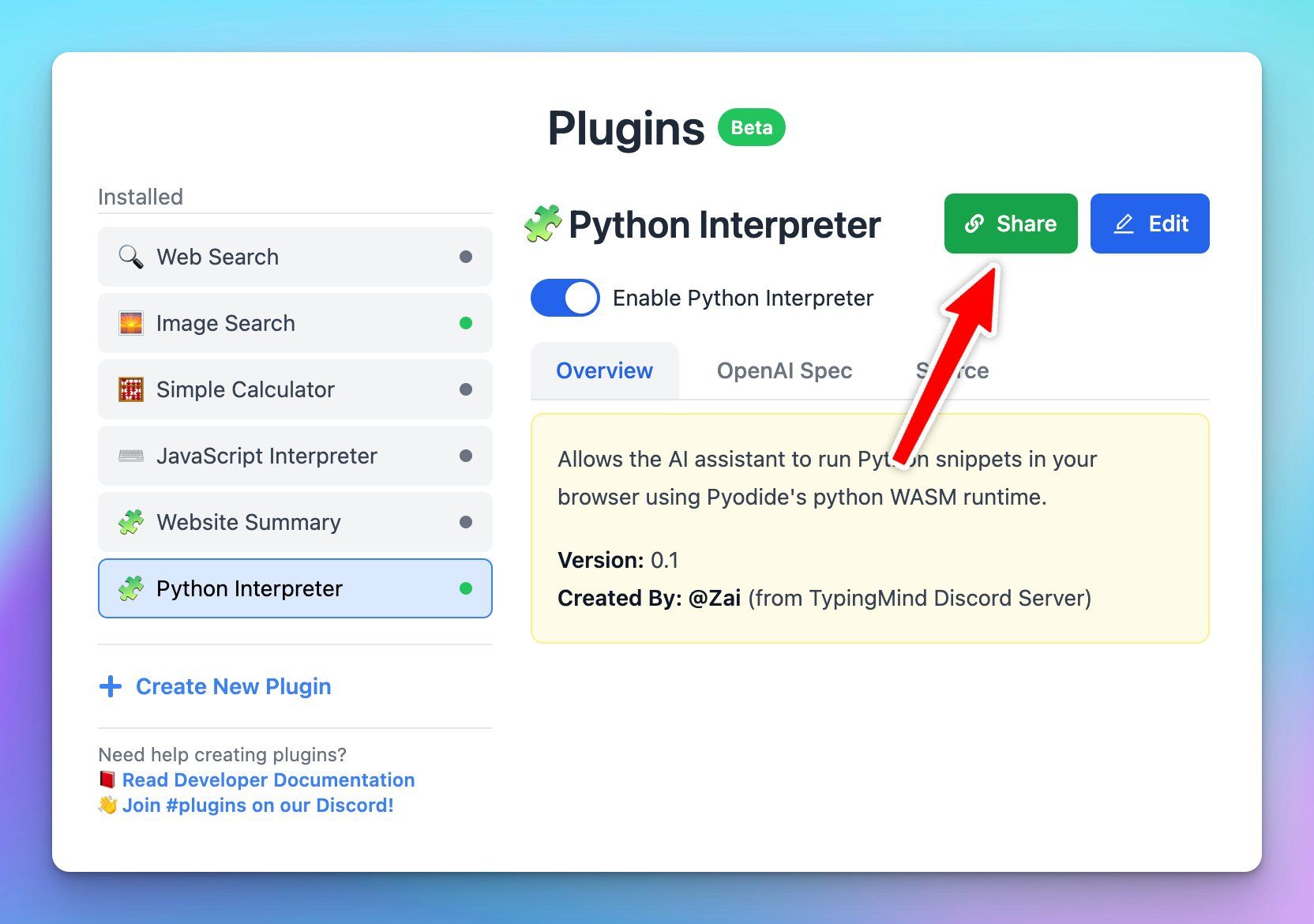Open the Source tab
Viewport: 1314px width, 924px height.
pos(952,370)
